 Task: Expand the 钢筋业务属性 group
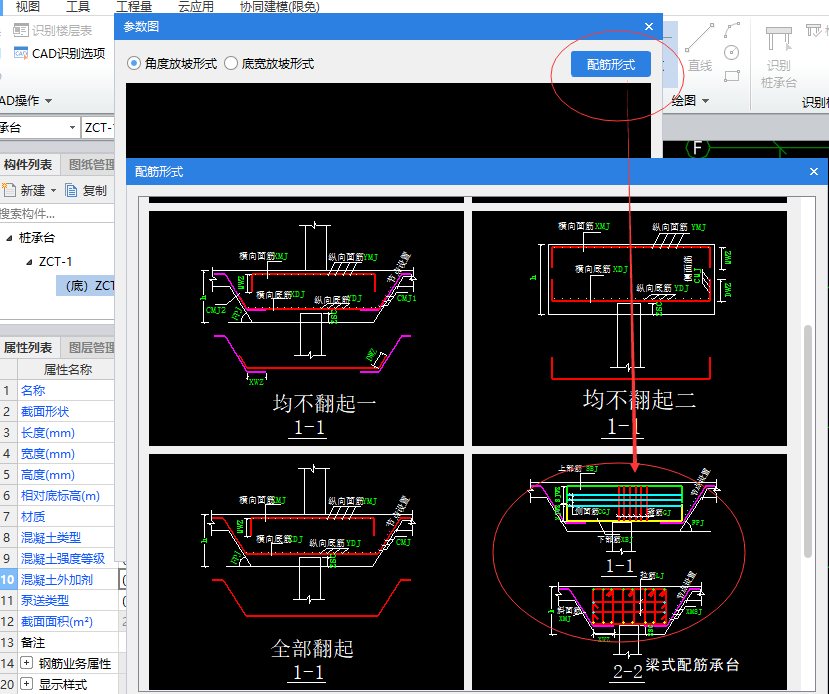[26, 663]
